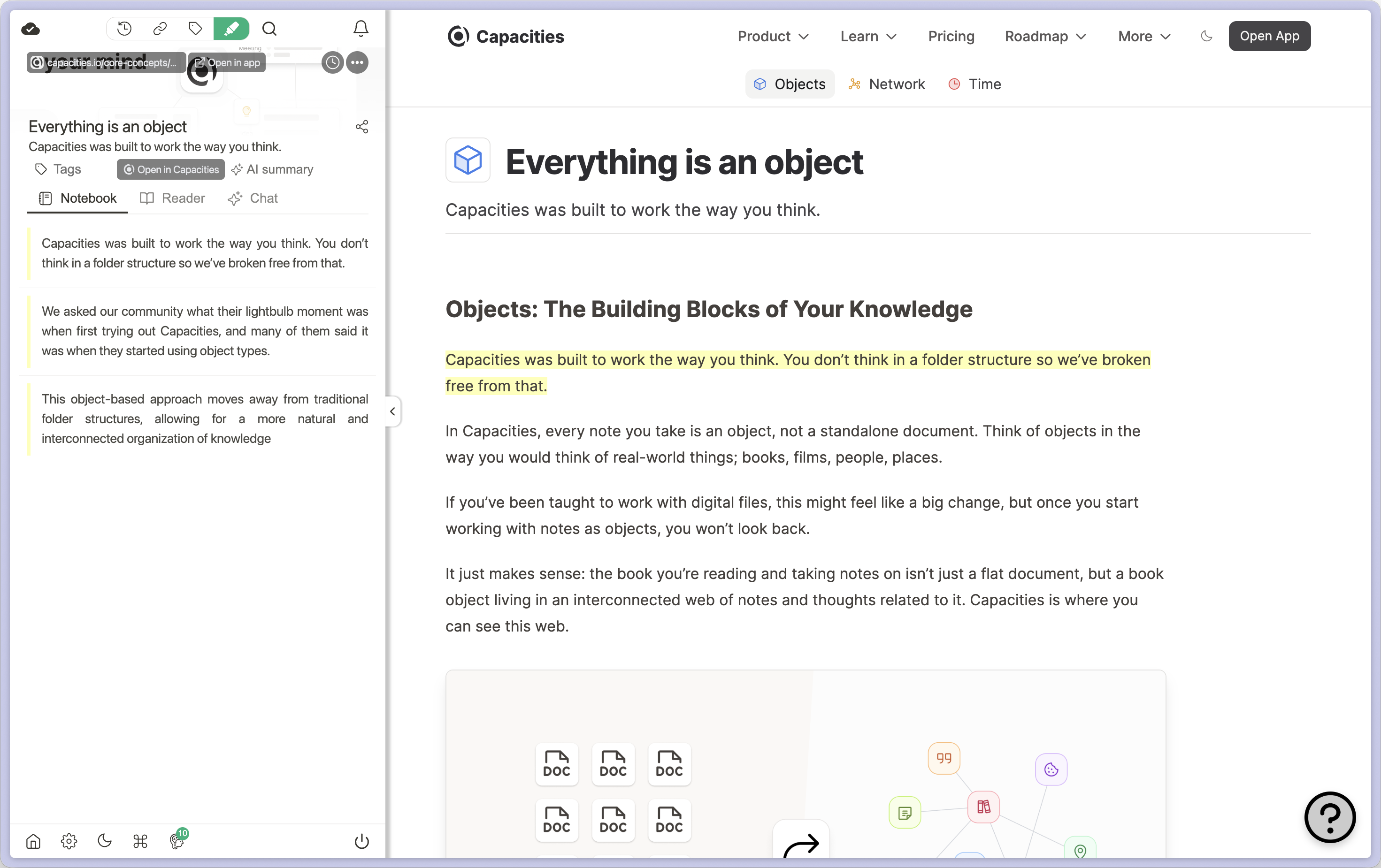
Task: Toggle website dark mode in header
Action: 1207,36
